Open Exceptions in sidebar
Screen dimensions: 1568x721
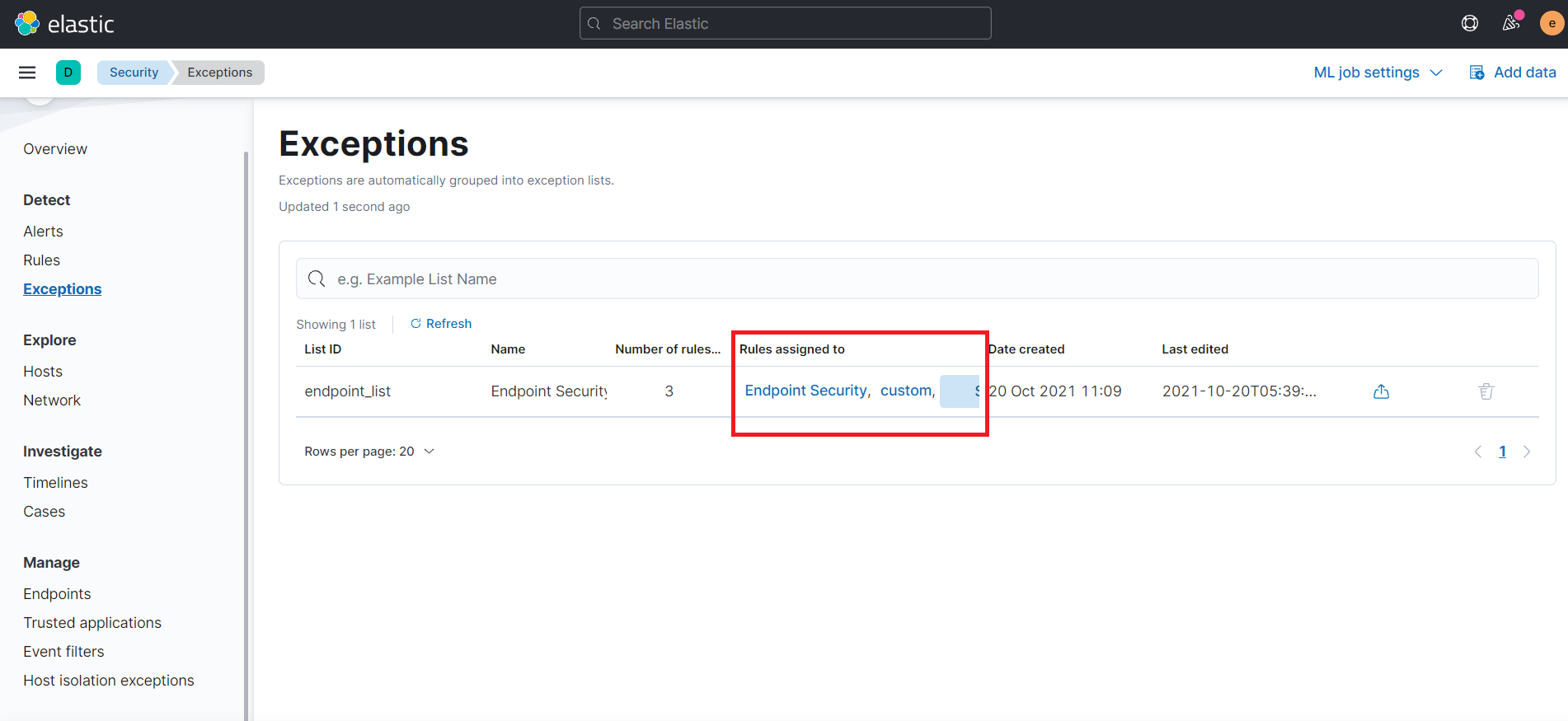coord(63,289)
